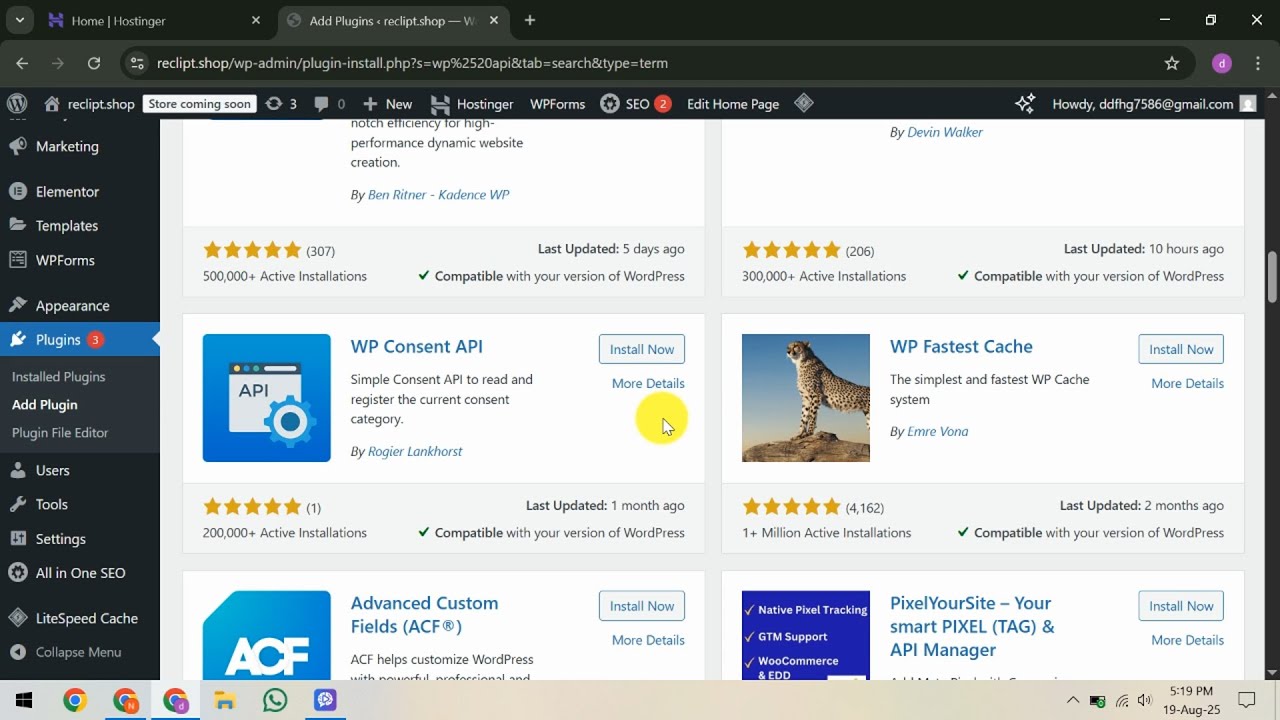View More Details for WP Consent API
Viewport: 1280px width, 720px height.
pos(648,383)
